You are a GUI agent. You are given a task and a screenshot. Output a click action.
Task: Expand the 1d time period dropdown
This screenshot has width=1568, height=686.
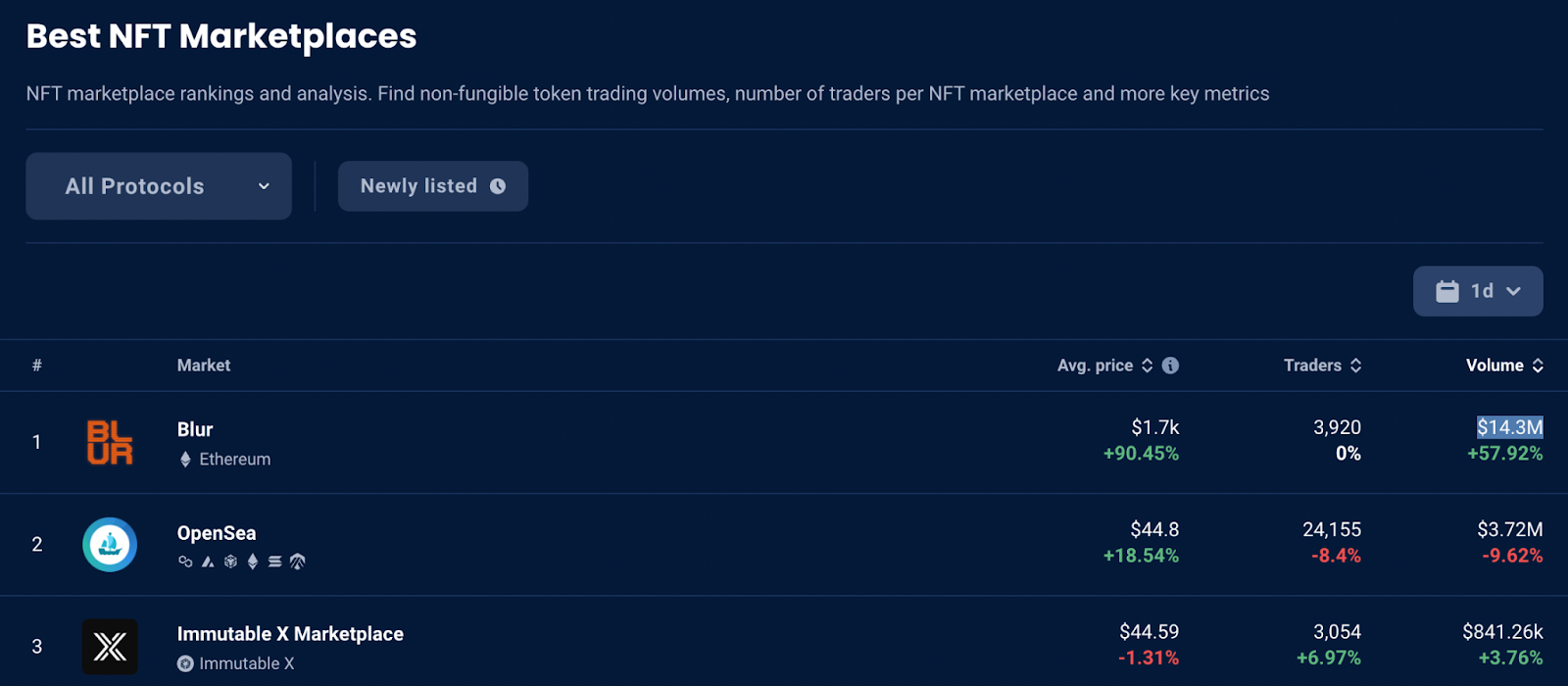pyautogui.click(x=1478, y=291)
